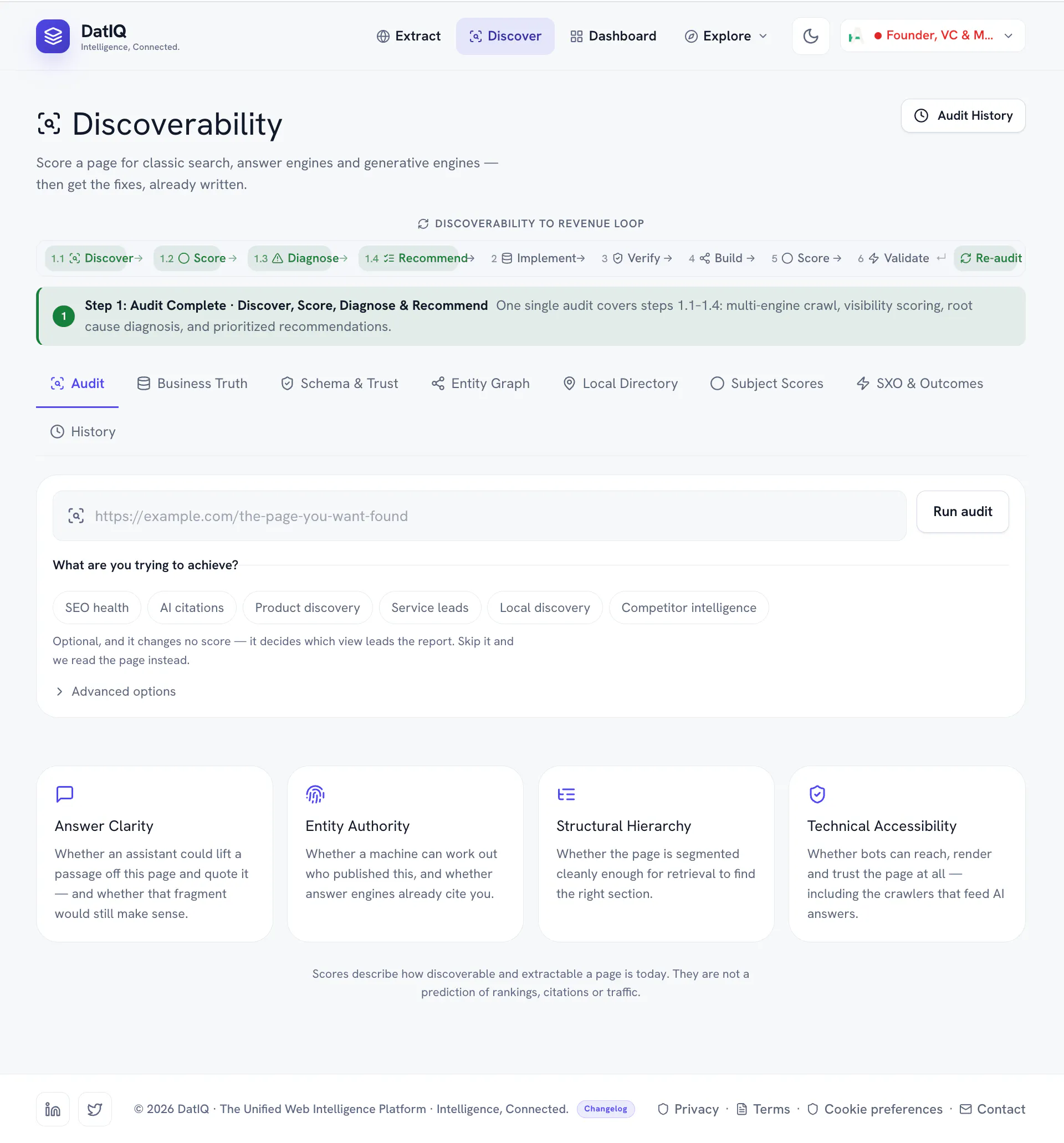Open the Dashboard navigation item
1064x1143 pixels.
tap(613, 36)
